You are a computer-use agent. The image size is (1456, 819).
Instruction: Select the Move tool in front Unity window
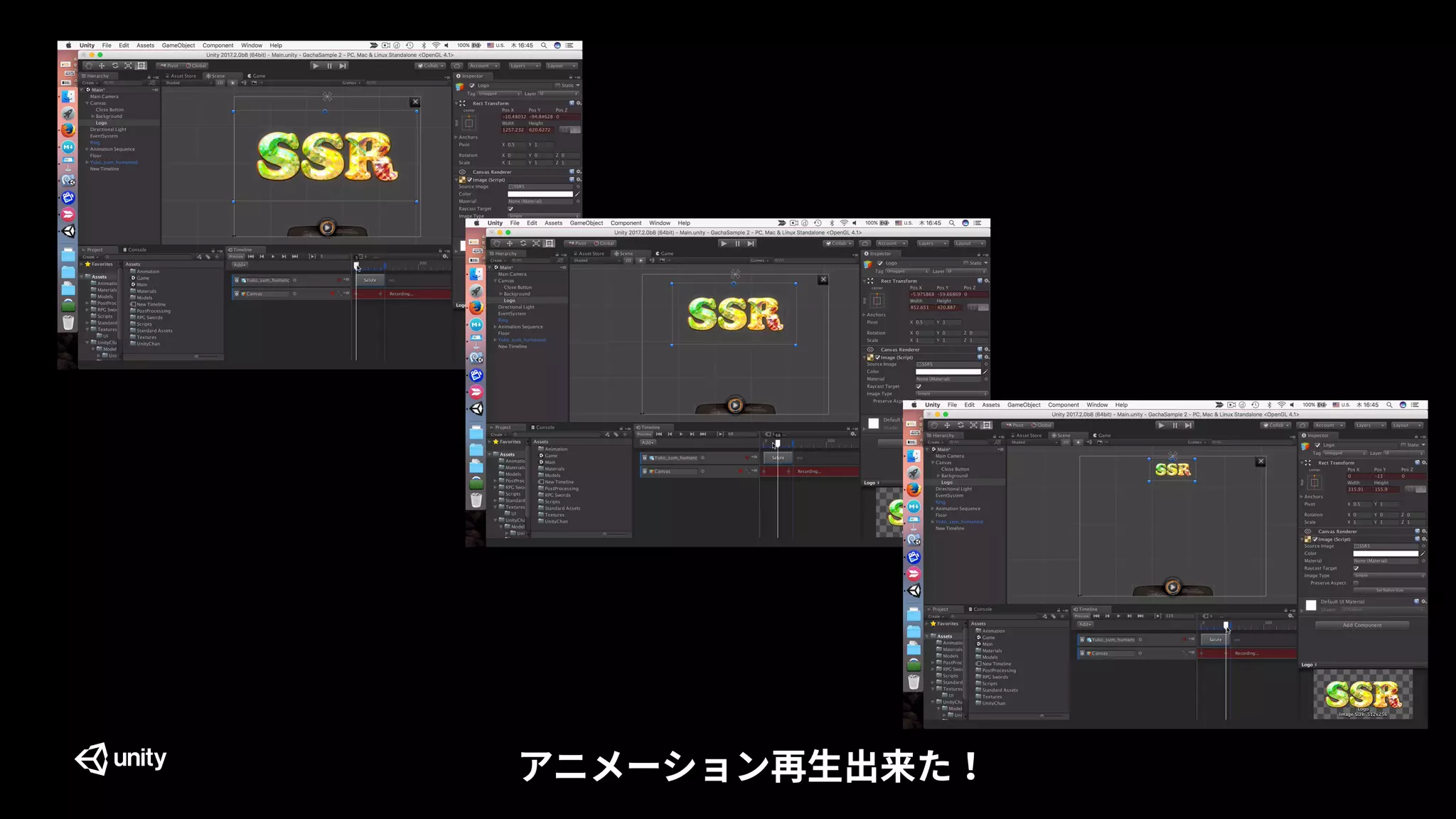click(x=947, y=425)
